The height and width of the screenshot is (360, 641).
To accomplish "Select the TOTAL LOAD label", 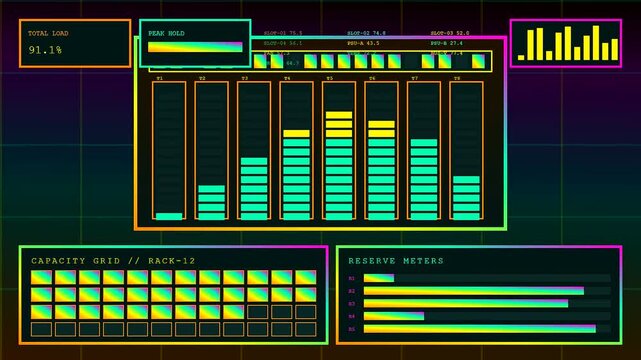I will pos(48,34).
